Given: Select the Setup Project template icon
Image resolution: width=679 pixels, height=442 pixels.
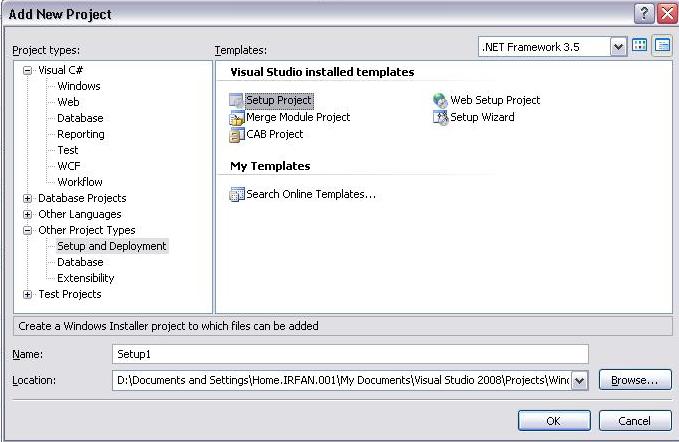Looking at the screenshot, I should [x=237, y=100].
